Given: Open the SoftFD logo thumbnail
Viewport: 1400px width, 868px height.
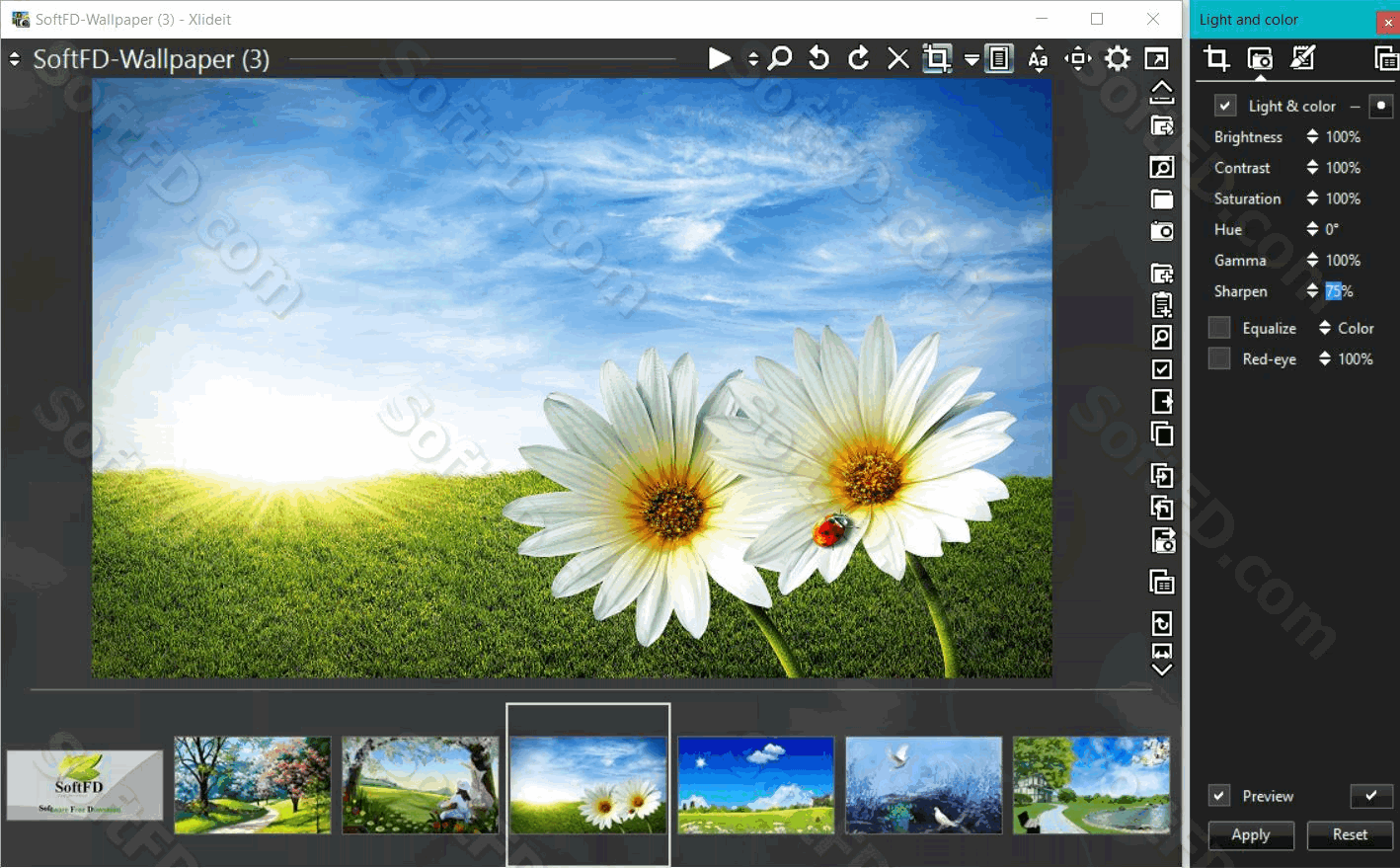Looking at the screenshot, I should [x=85, y=785].
